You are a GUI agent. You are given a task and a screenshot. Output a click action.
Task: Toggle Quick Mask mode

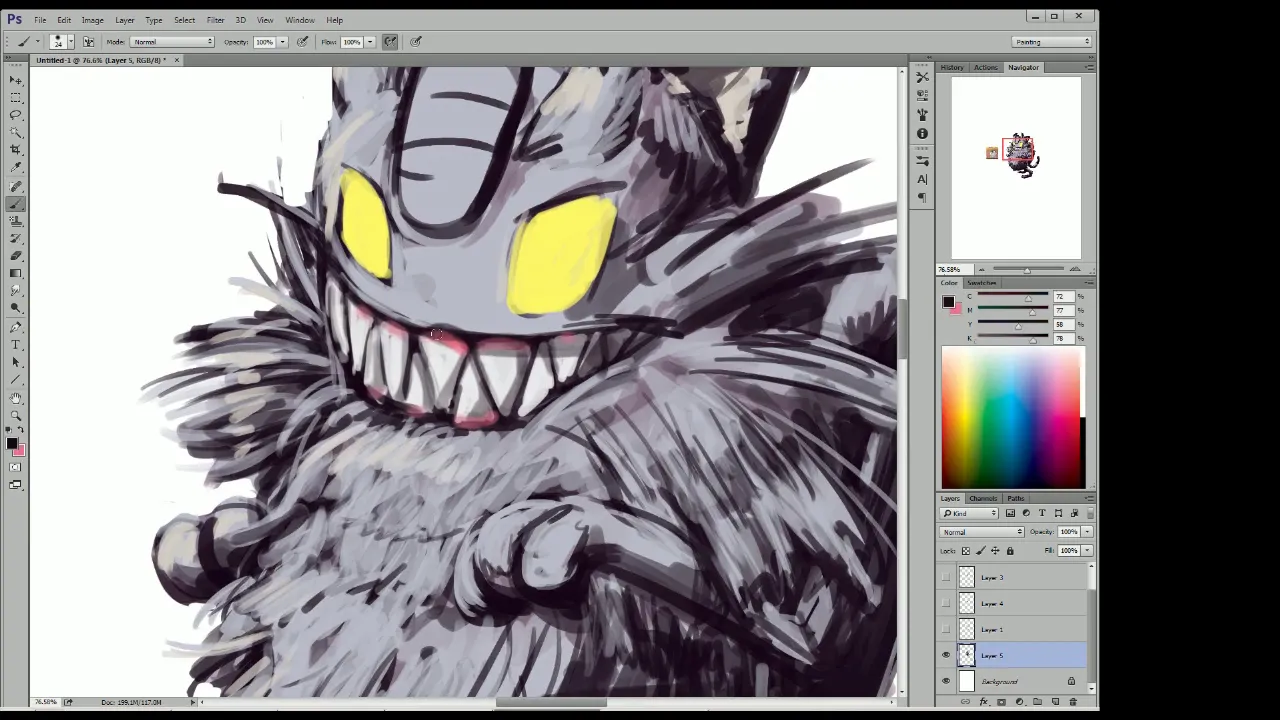click(15, 467)
